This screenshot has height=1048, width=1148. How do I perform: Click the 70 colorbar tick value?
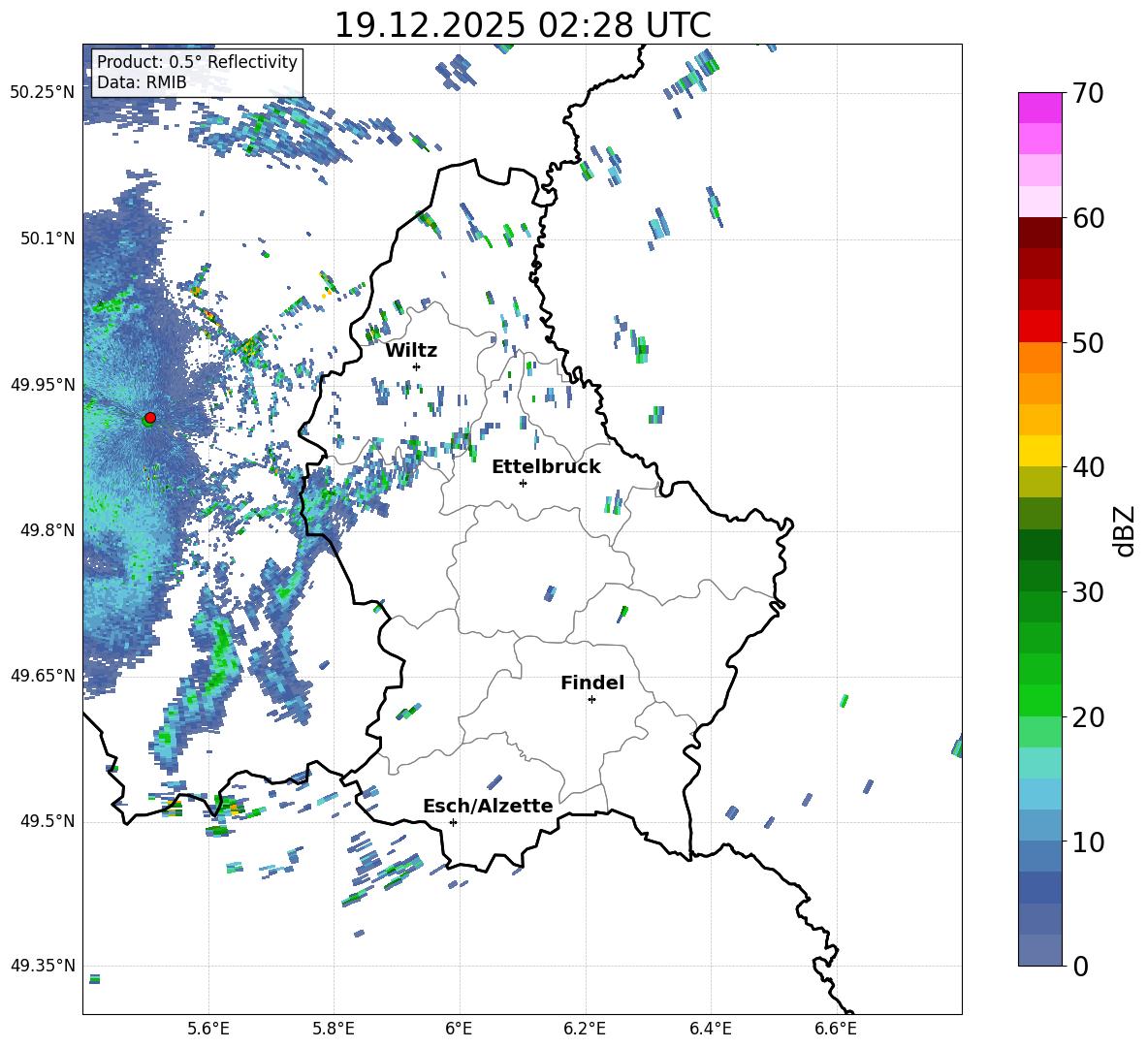pyautogui.click(x=1088, y=93)
